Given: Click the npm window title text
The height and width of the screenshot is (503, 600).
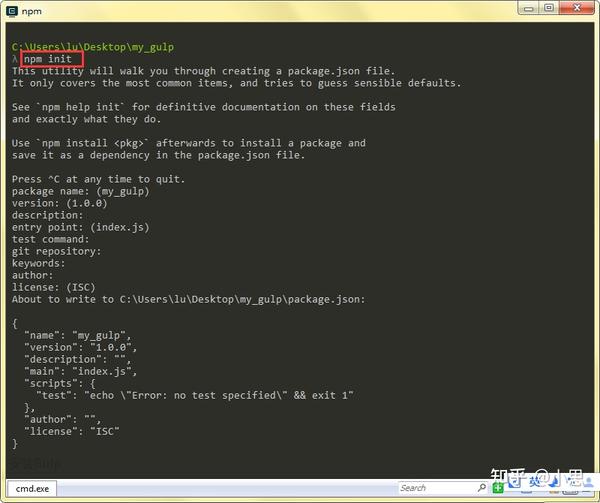Looking at the screenshot, I should tap(31, 11).
